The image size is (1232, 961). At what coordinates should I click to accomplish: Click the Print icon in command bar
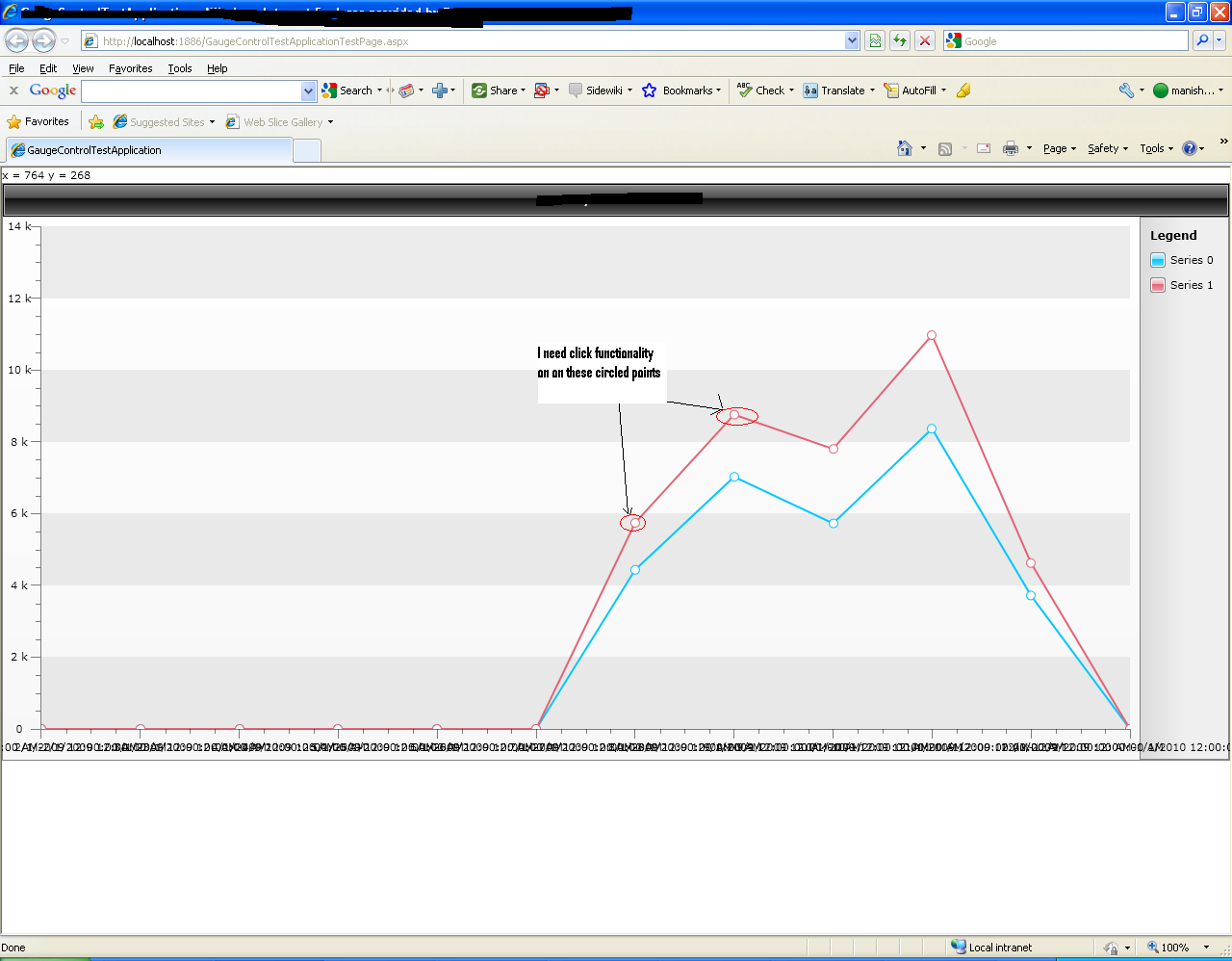tap(1011, 148)
